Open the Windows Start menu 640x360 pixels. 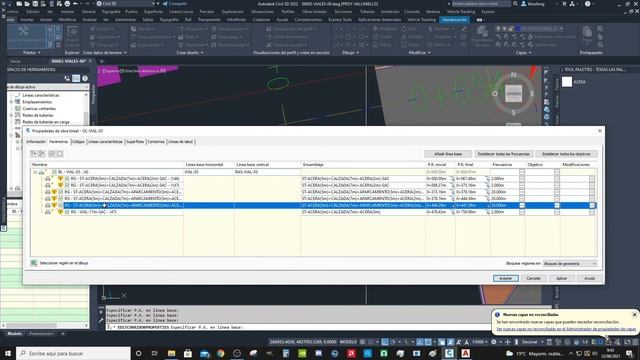click(7, 353)
